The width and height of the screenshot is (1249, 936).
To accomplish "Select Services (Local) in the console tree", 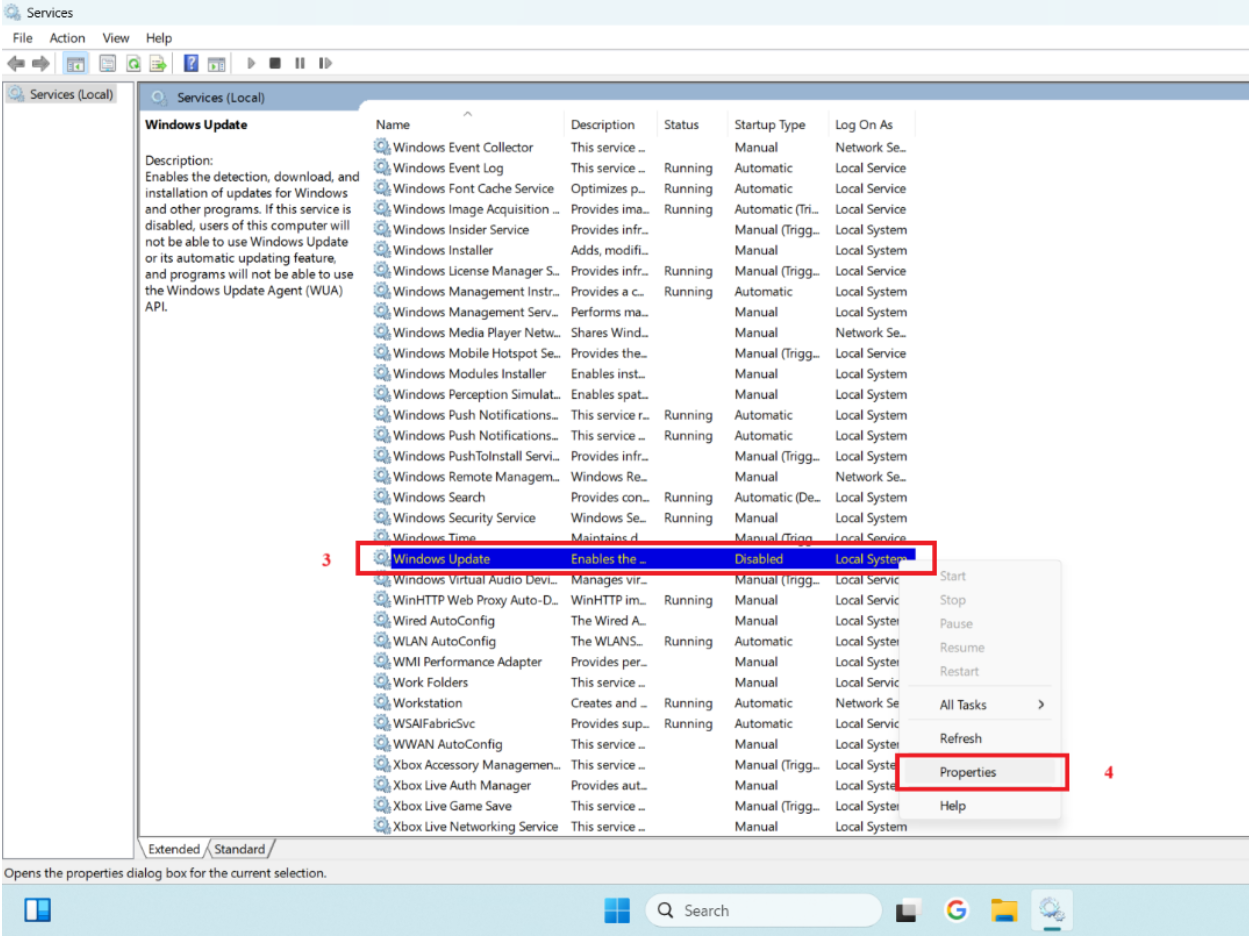I will pos(71,94).
